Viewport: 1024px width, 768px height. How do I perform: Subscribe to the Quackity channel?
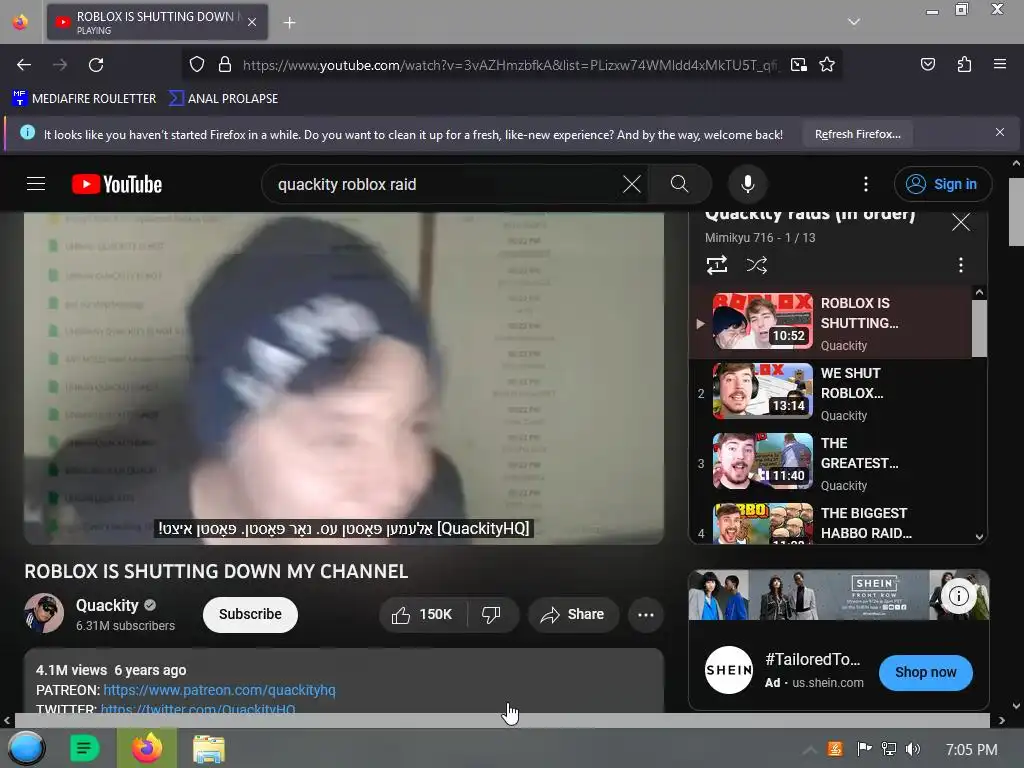pyautogui.click(x=250, y=615)
